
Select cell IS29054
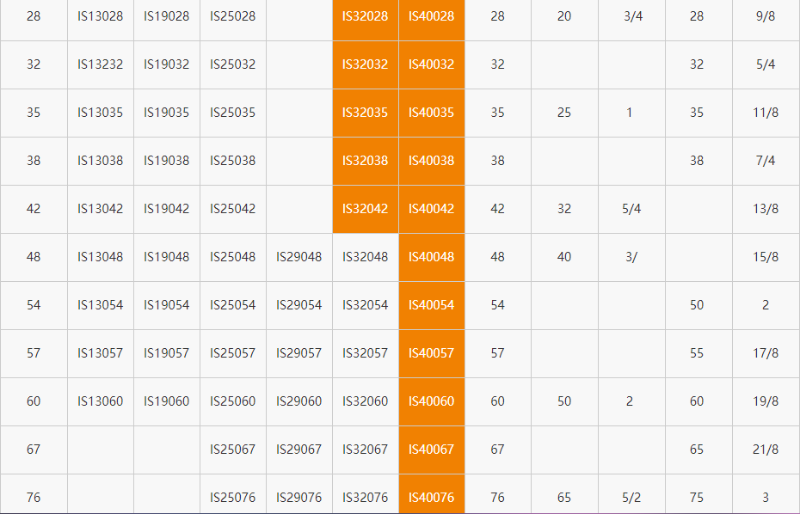pos(299,305)
